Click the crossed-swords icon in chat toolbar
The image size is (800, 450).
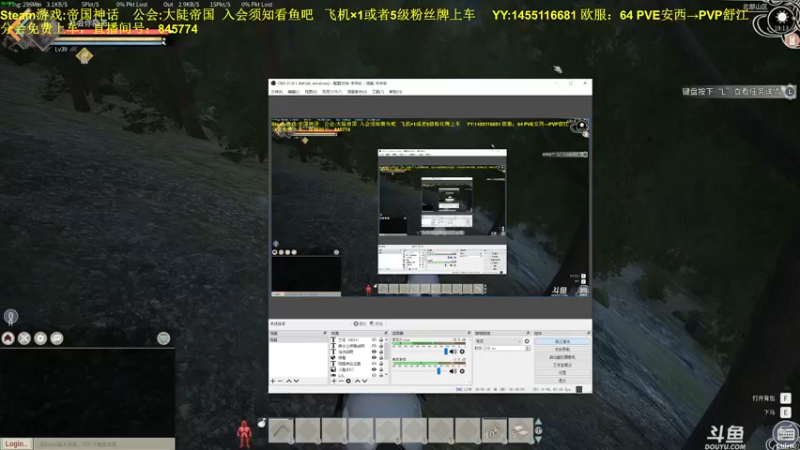point(24,338)
